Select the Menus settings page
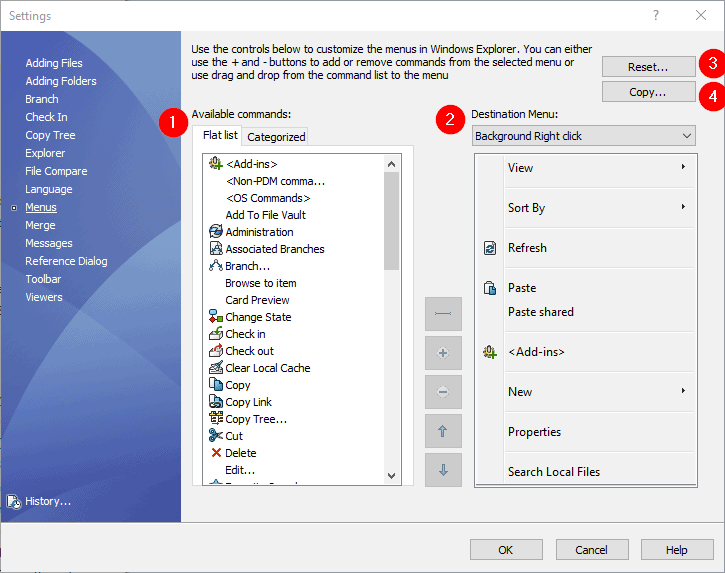The width and height of the screenshot is (725, 573). 41,207
